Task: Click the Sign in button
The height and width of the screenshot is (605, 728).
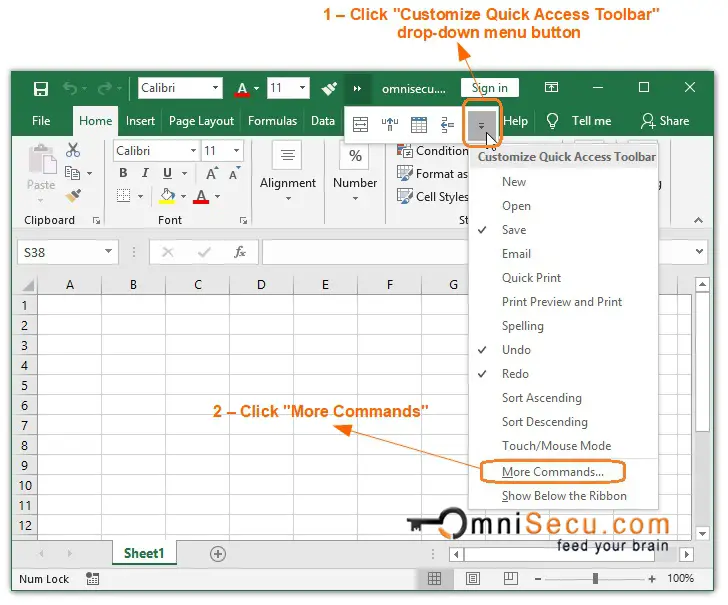Action: point(489,88)
